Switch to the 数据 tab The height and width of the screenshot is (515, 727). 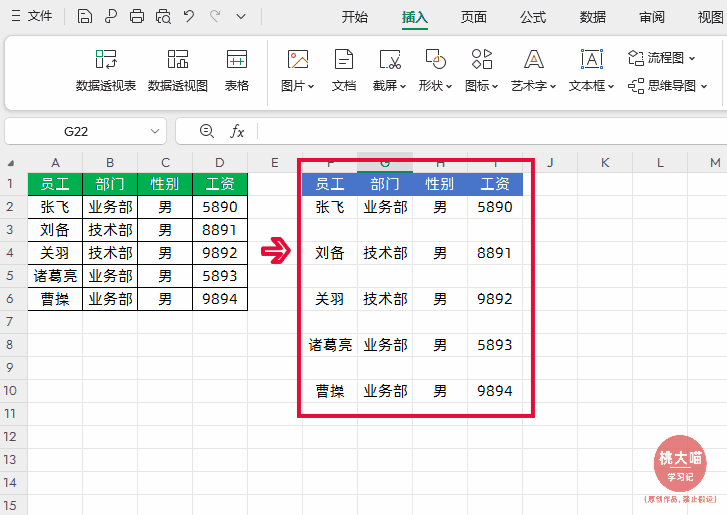click(x=593, y=17)
